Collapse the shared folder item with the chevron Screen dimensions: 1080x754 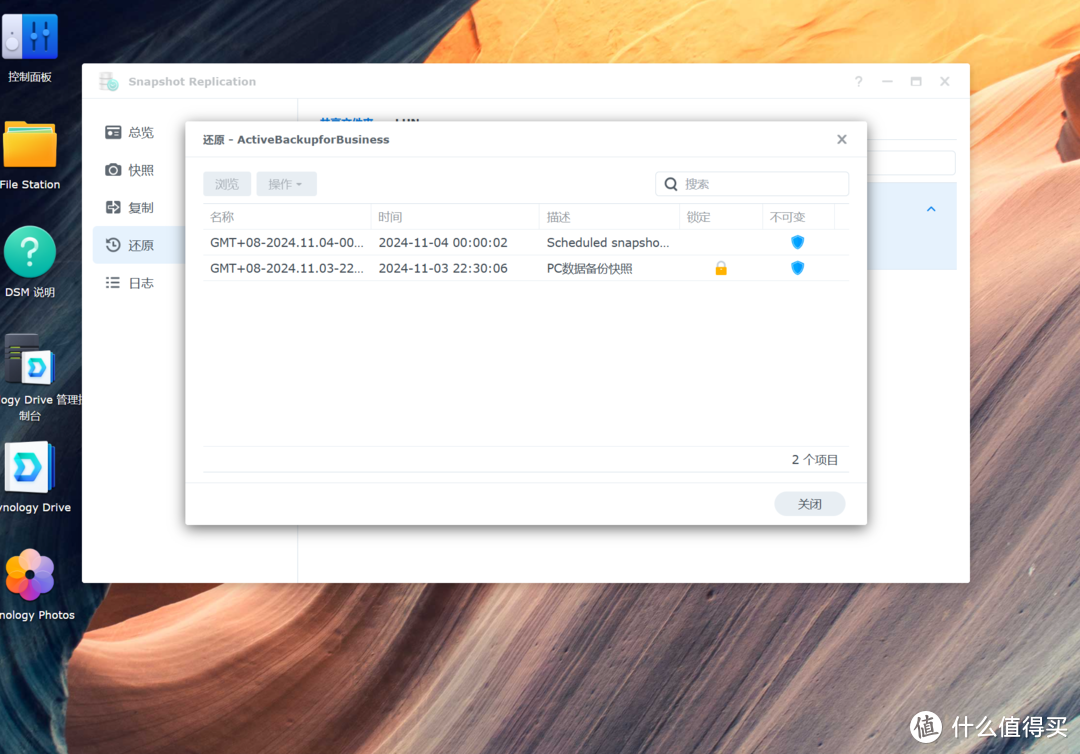[931, 210]
